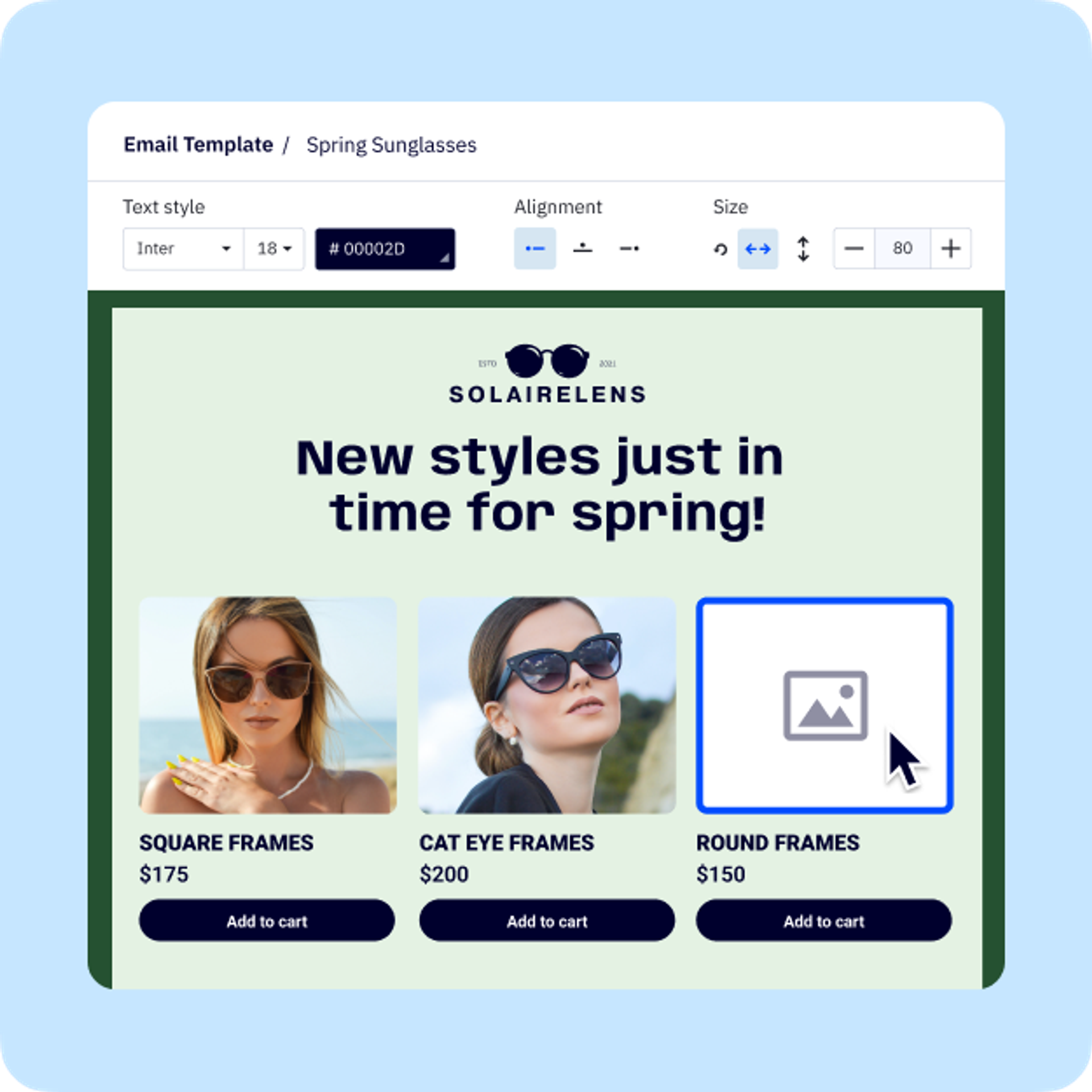
Task: Select right alignment icon
Action: tap(629, 249)
